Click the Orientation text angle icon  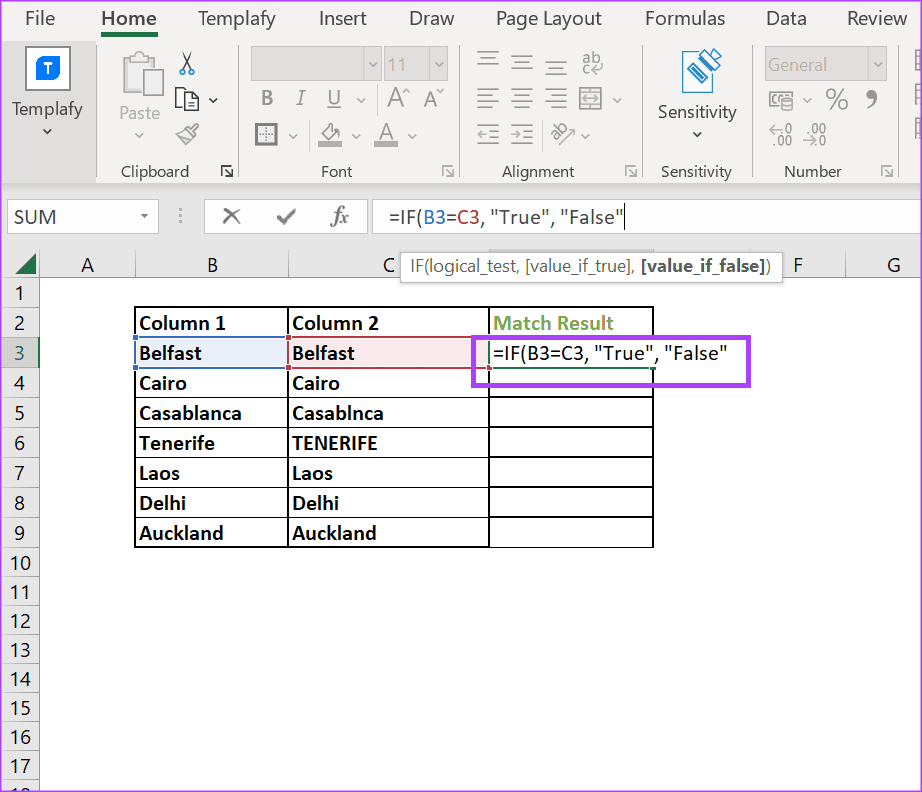[562, 135]
